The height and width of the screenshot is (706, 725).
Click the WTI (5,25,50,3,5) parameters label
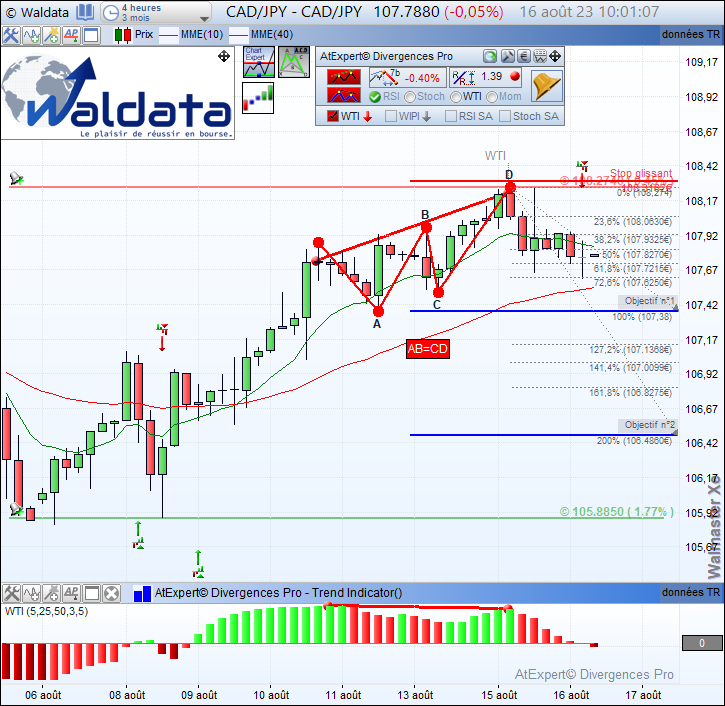coord(46,612)
